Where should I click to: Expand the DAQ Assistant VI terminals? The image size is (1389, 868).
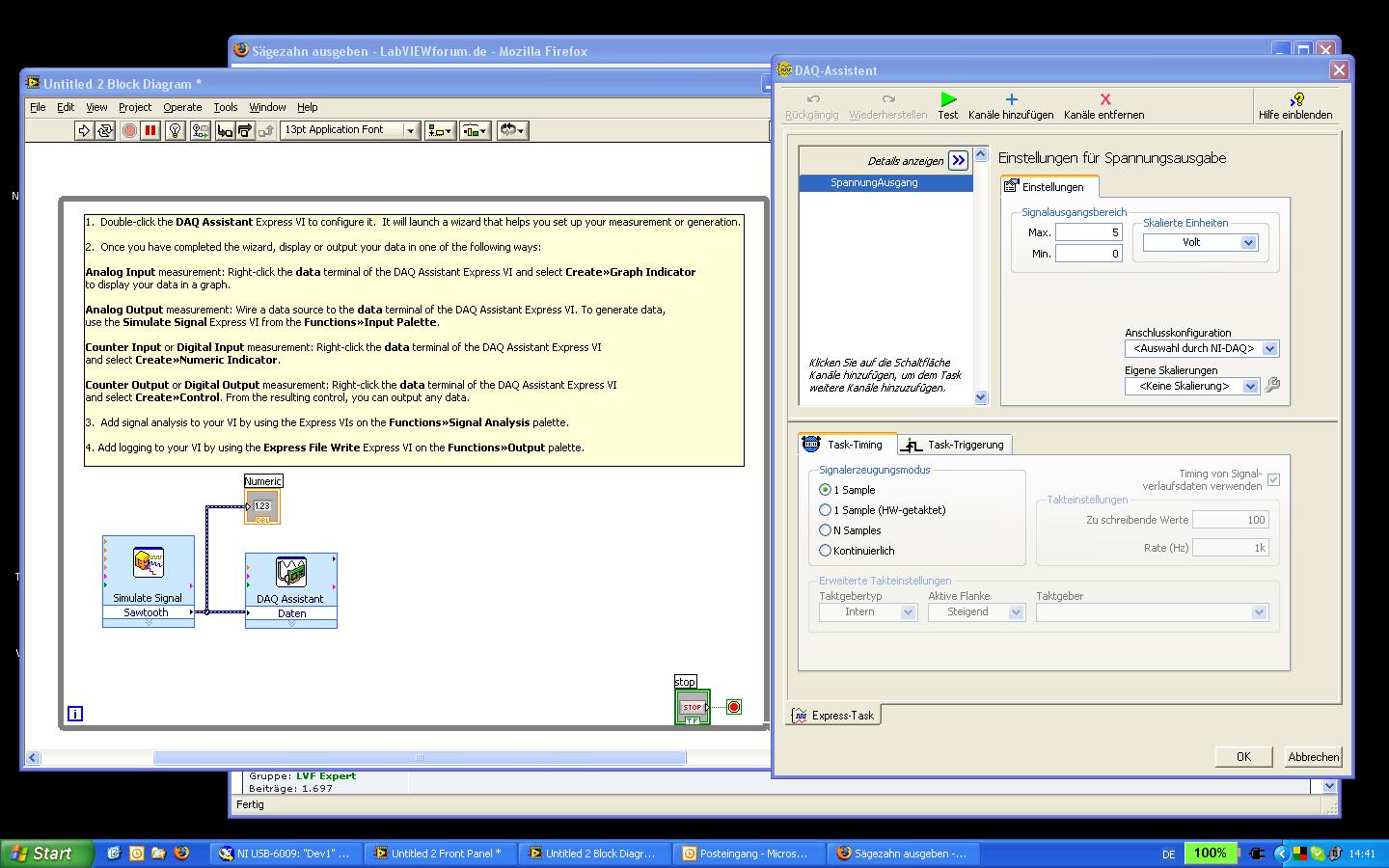click(291, 624)
